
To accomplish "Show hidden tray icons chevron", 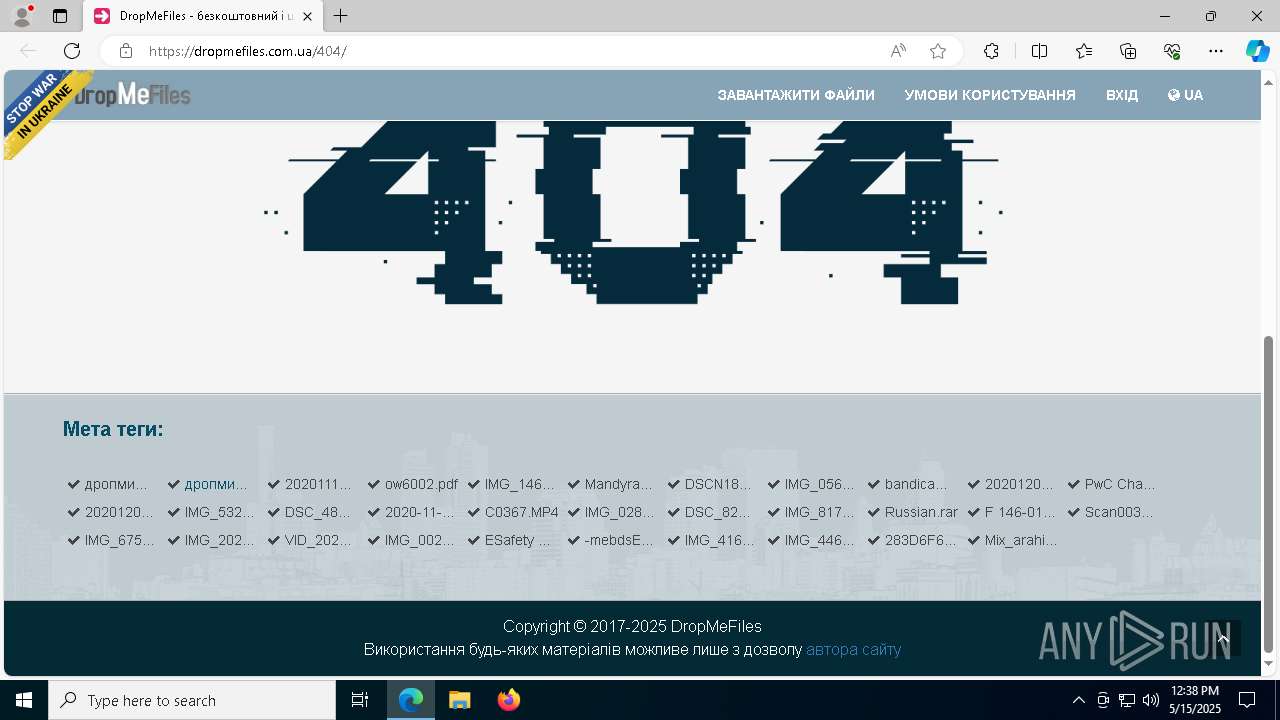I will [x=1078, y=700].
